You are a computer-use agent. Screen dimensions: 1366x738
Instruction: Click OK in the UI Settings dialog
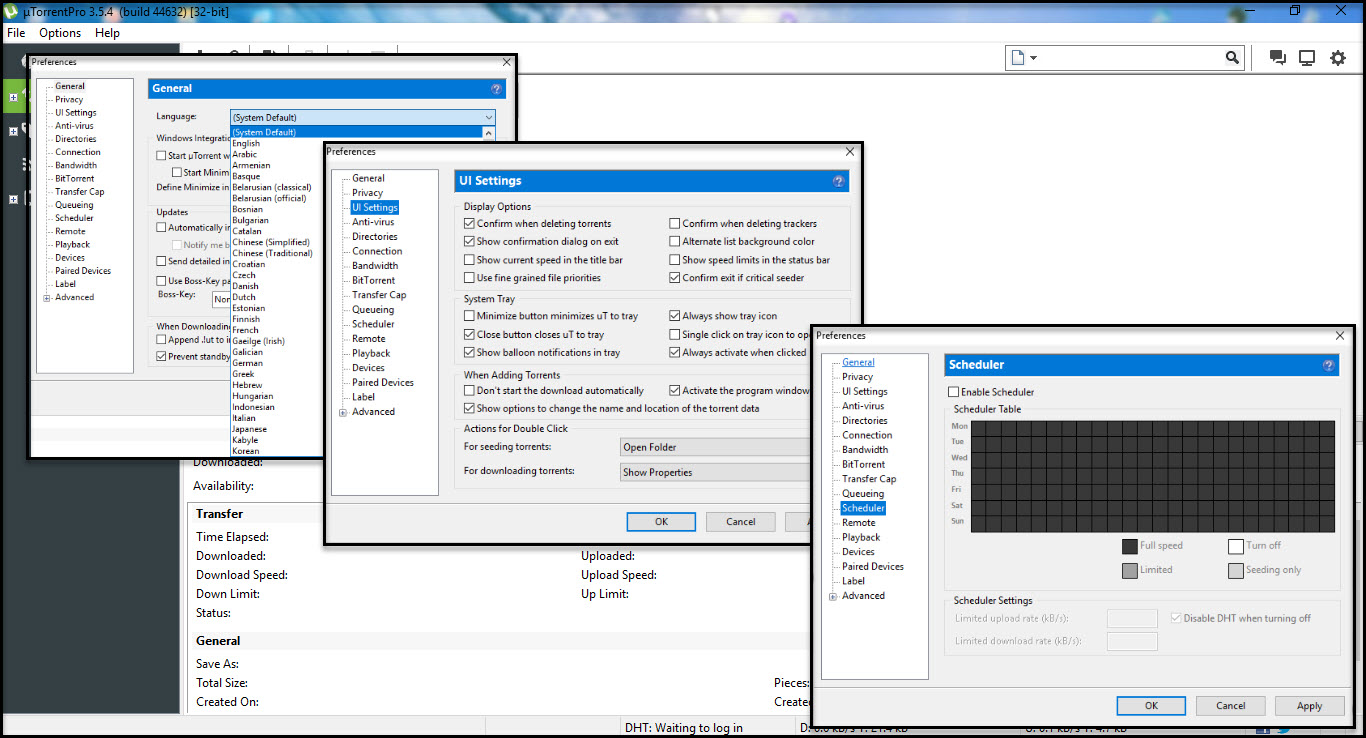pyautogui.click(x=661, y=522)
